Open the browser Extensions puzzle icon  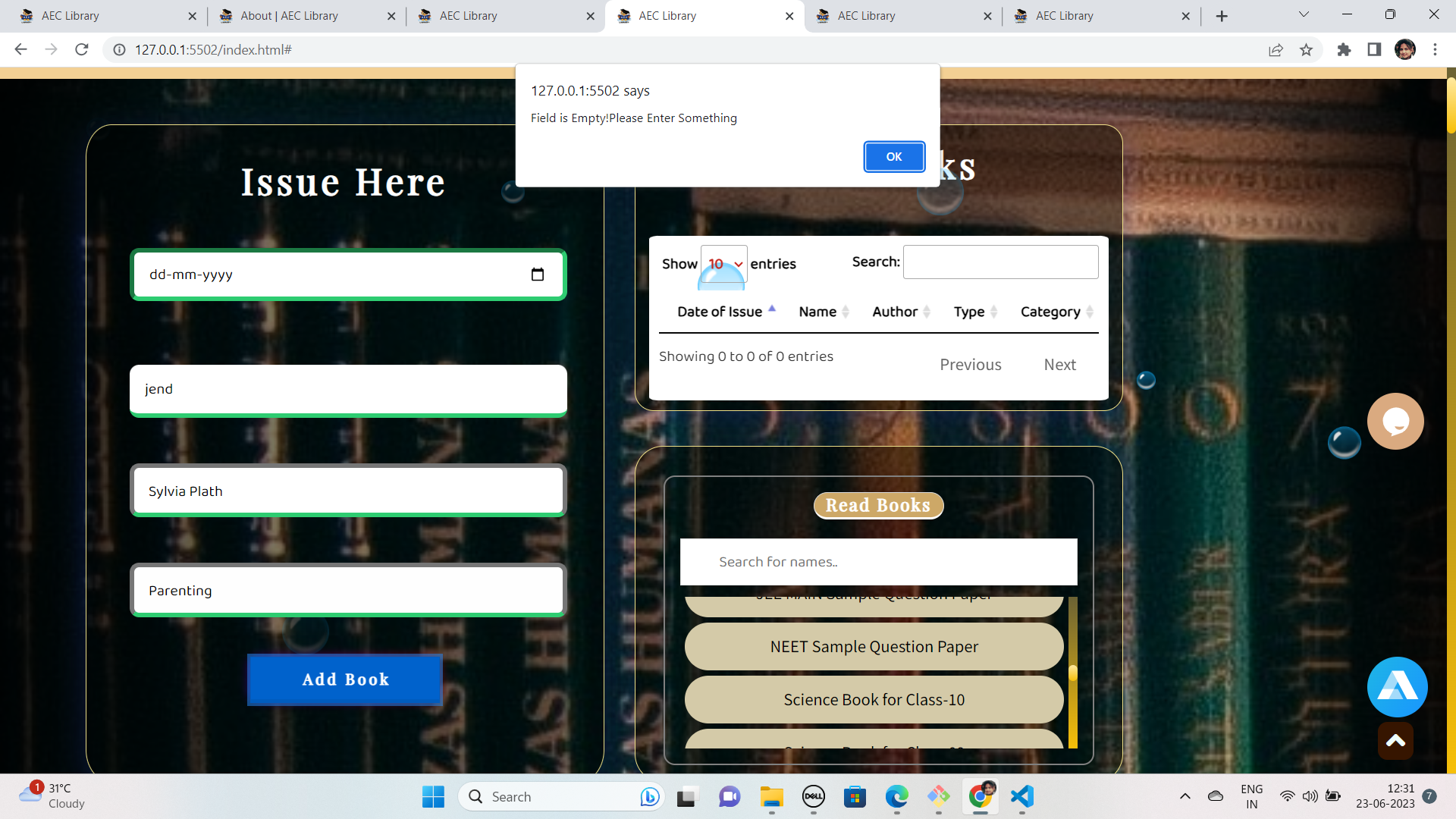coord(1345,49)
